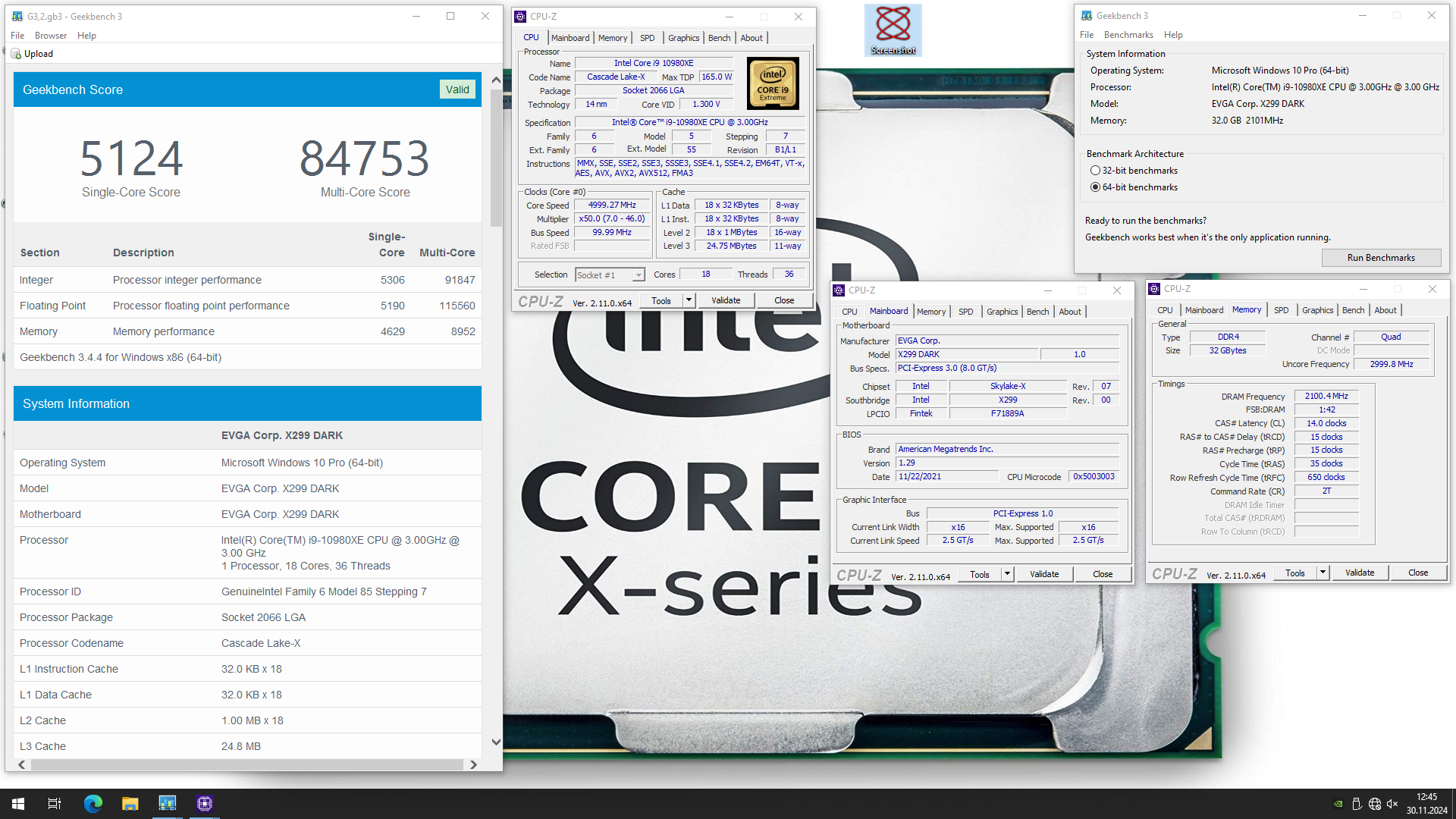Viewport: 1456px width, 819px height.
Task: Click the Core Speed 4999.27 MHz field
Action: 612,206
